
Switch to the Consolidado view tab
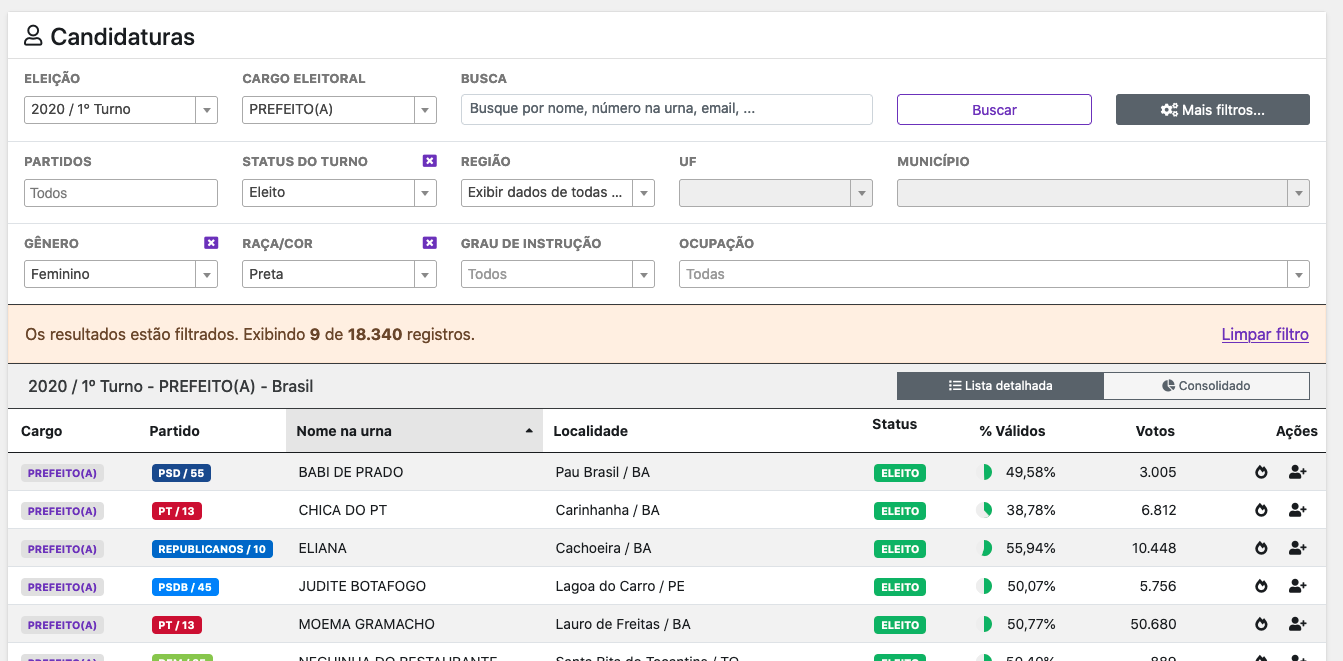click(x=1206, y=385)
